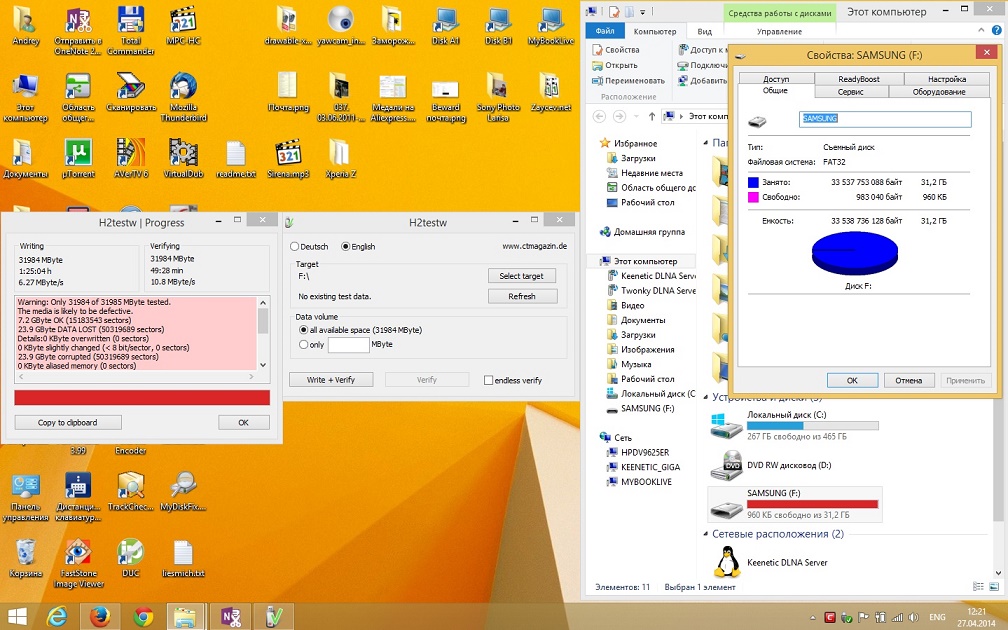This screenshot has width=1008, height=630.
Task: Open Xperia Z folder on desktop
Action: [340, 158]
